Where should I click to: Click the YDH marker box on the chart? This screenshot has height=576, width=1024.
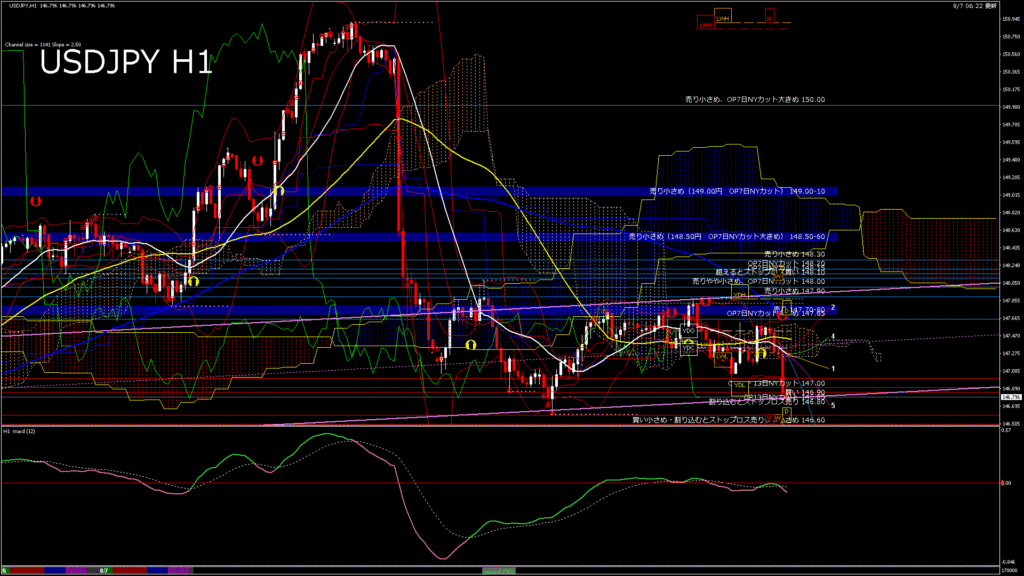pyautogui.click(x=739, y=296)
